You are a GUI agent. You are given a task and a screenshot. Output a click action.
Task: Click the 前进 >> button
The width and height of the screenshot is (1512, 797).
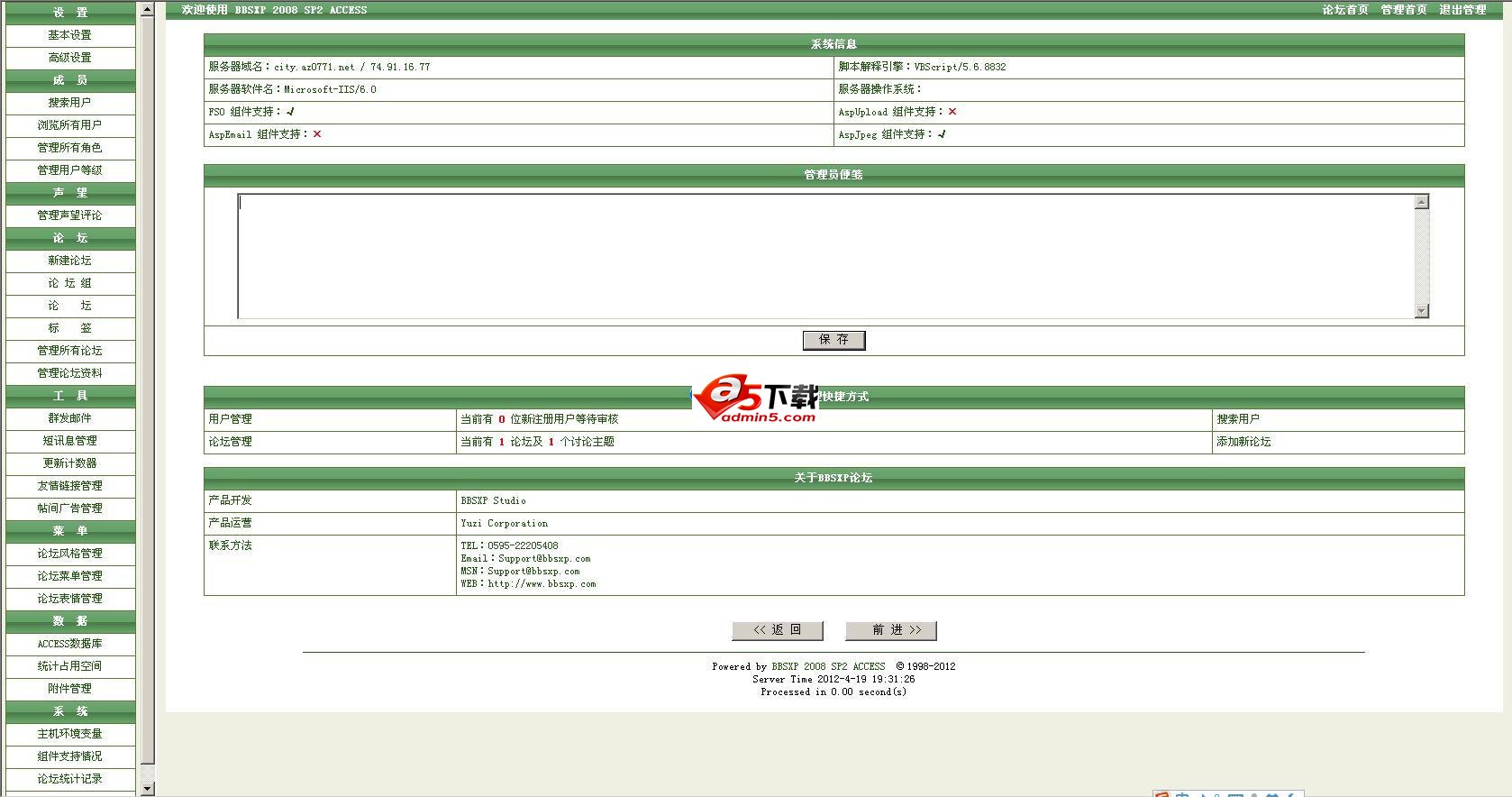click(890, 630)
